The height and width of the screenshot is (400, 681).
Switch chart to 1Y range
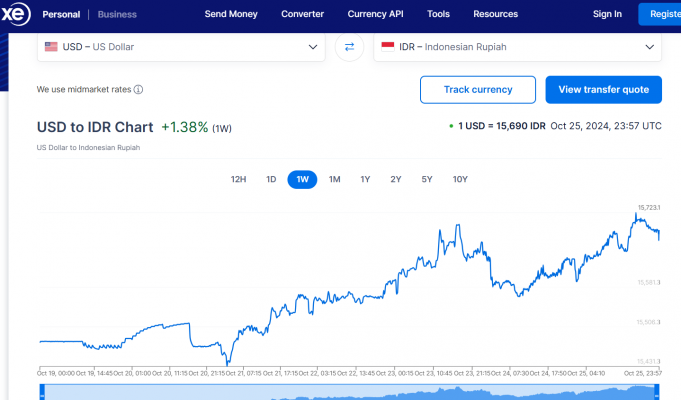coord(365,179)
